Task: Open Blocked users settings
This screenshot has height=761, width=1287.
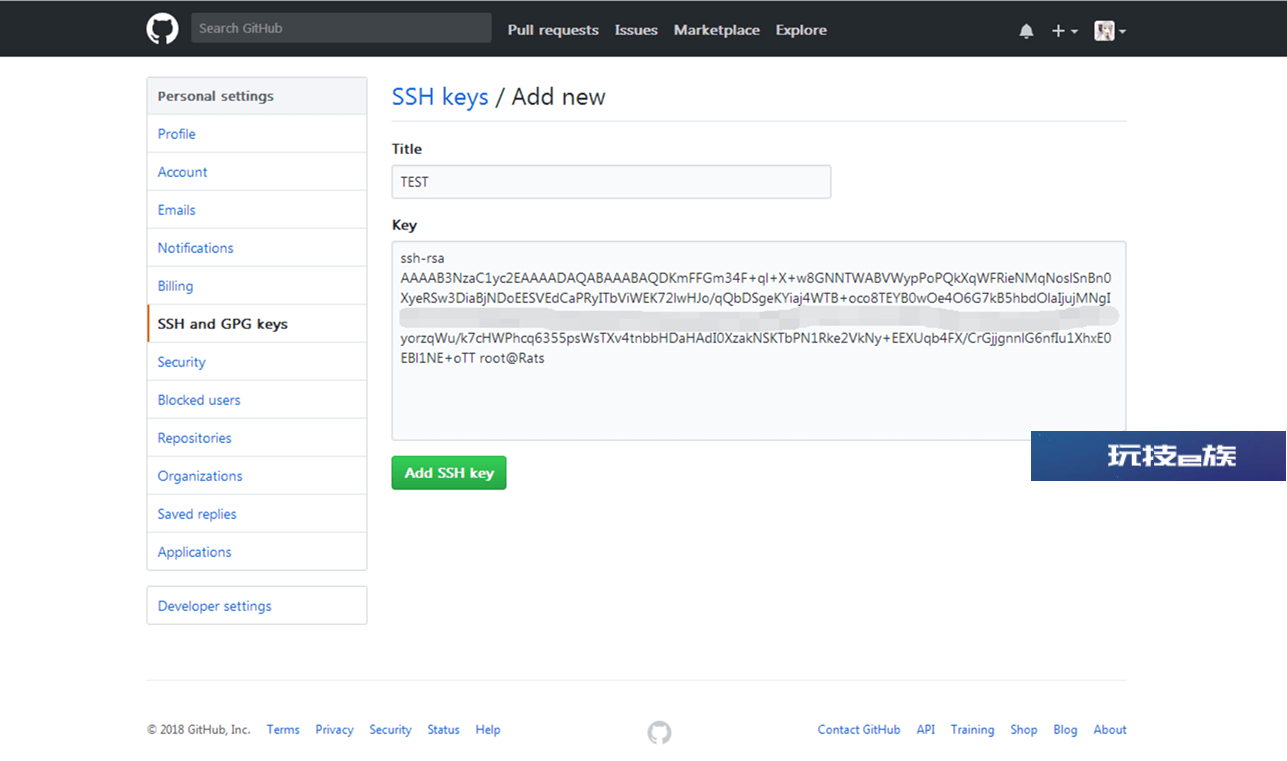Action: (x=257, y=400)
